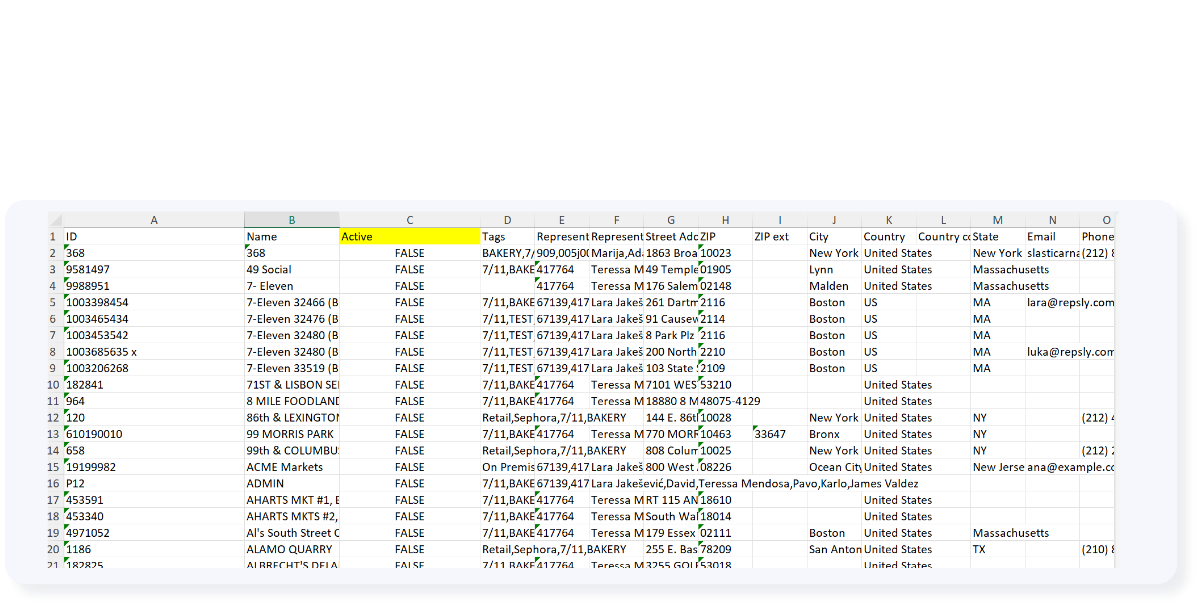Click the yellow Active header cell
This screenshot has height=609, width=1202.
point(409,237)
